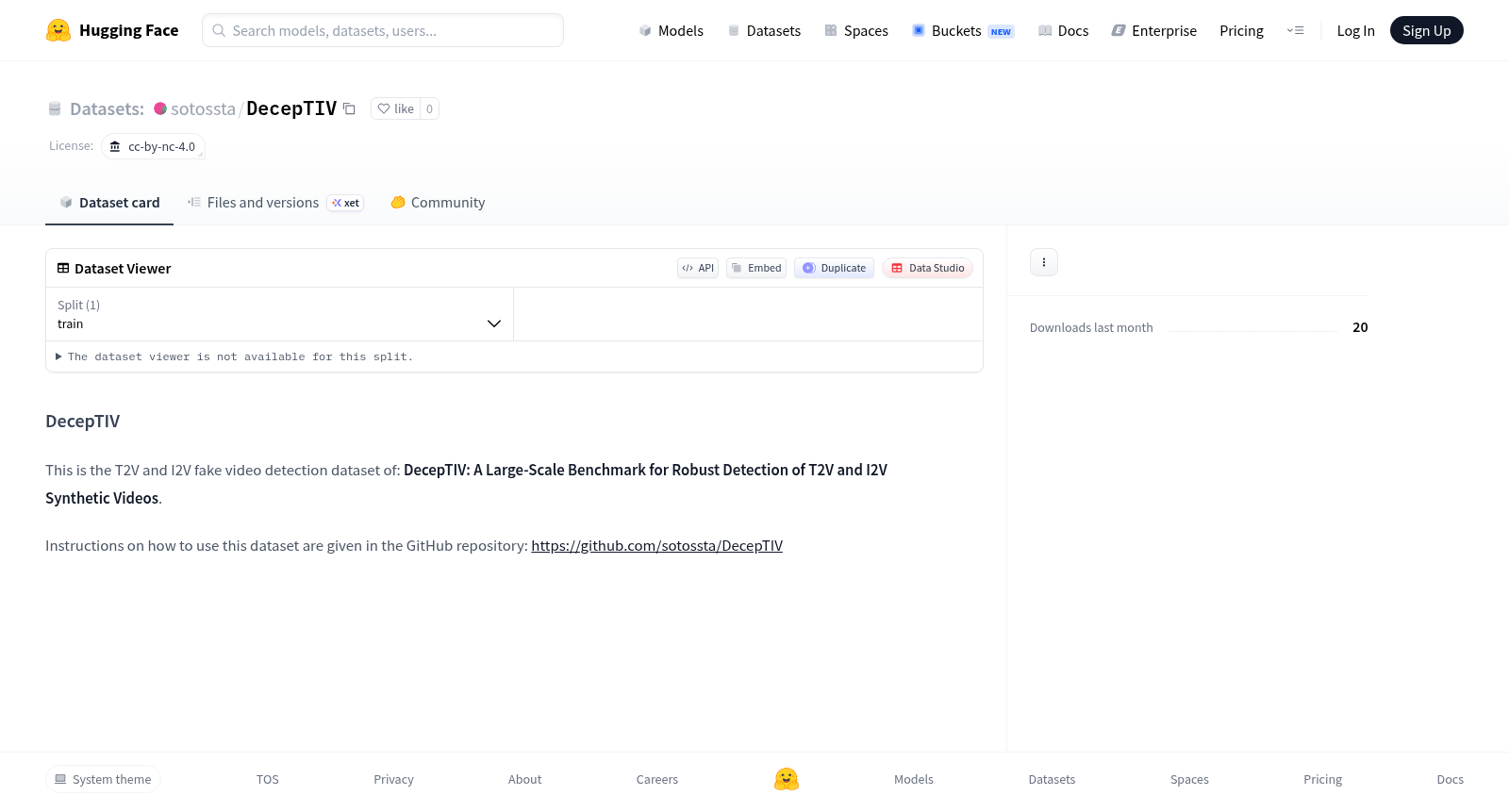Click the Duplicate button
This screenshot has height=812, width=1509.
point(834,268)
